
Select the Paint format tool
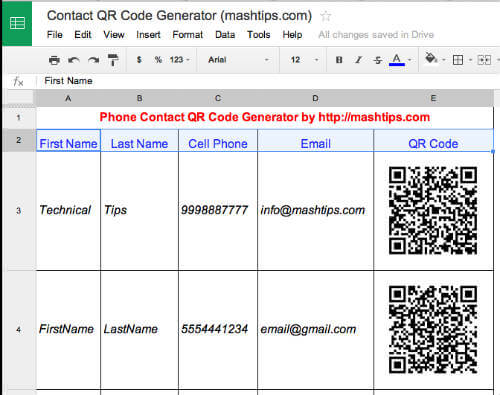pyautogui.click(x=113, y=60)
